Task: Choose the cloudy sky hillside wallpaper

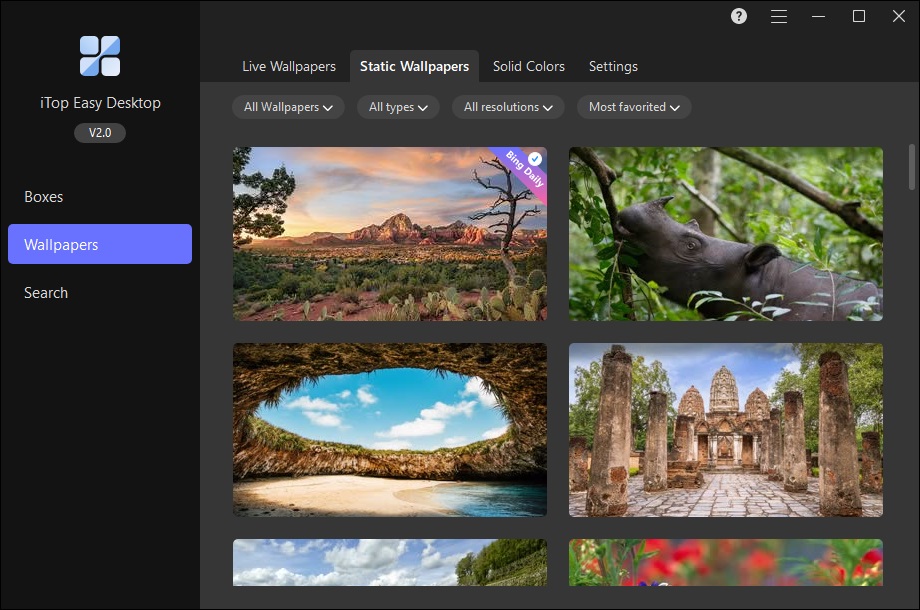Action: 390,562
